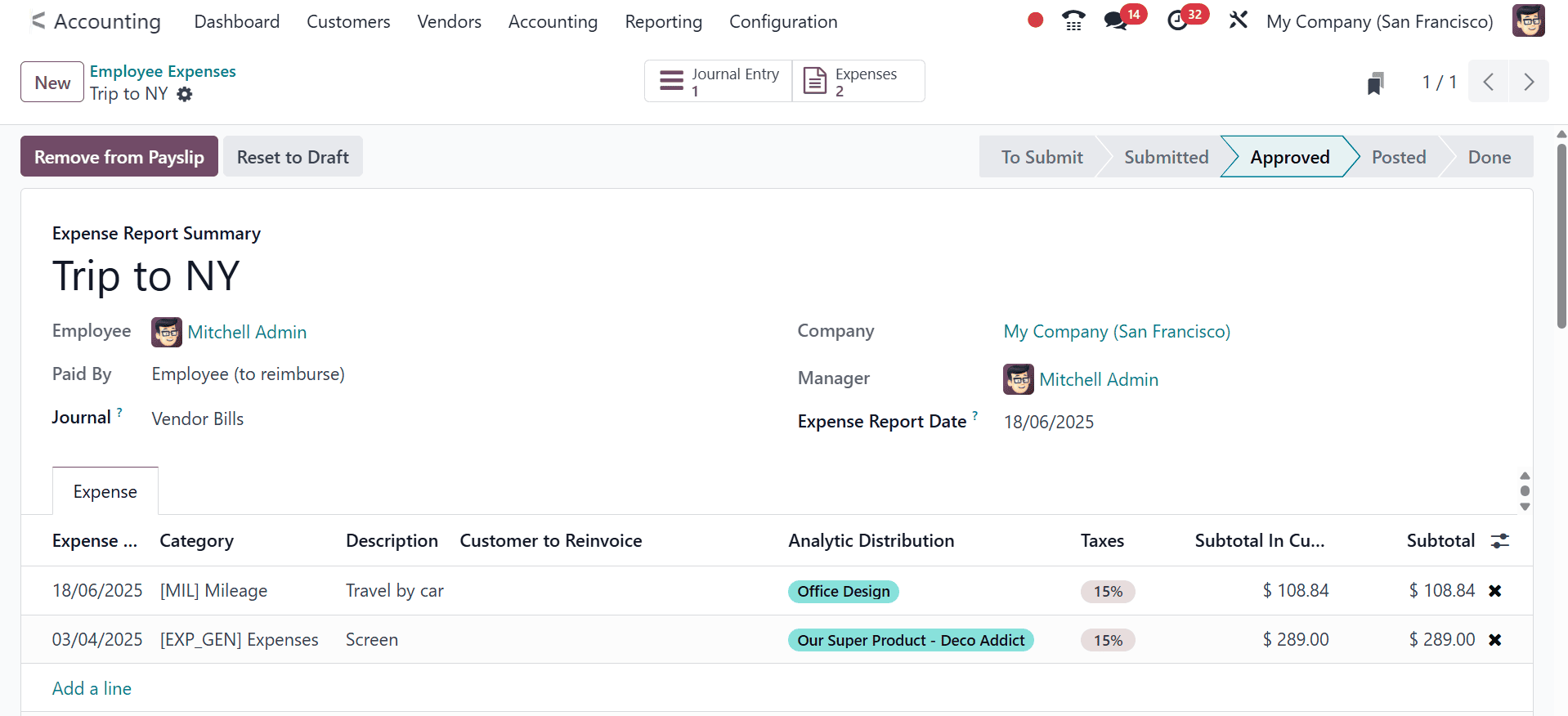Open the My Company (San Francisco) company link

(x=1117, y=331)
